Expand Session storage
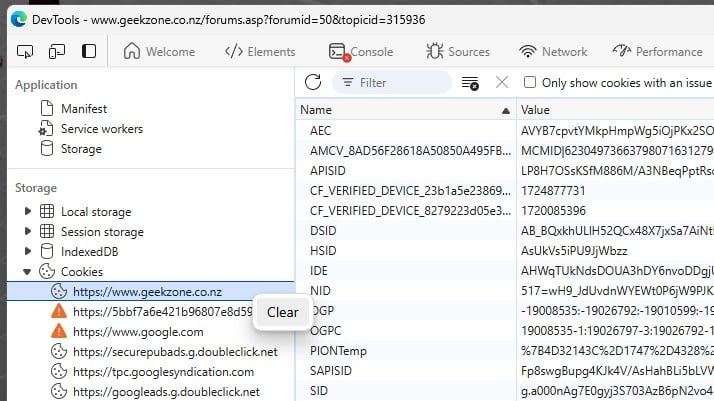Viewport: 714px width, 401px height. [28, 231]
